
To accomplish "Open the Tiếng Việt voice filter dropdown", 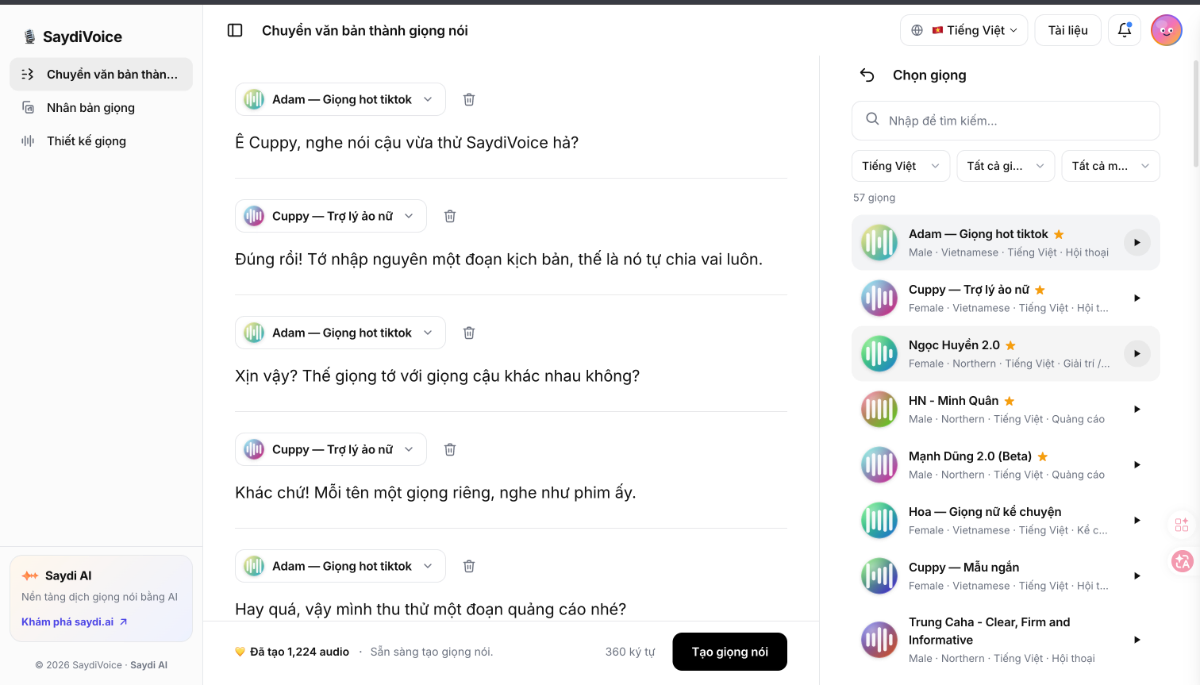I will pos(901,166).
